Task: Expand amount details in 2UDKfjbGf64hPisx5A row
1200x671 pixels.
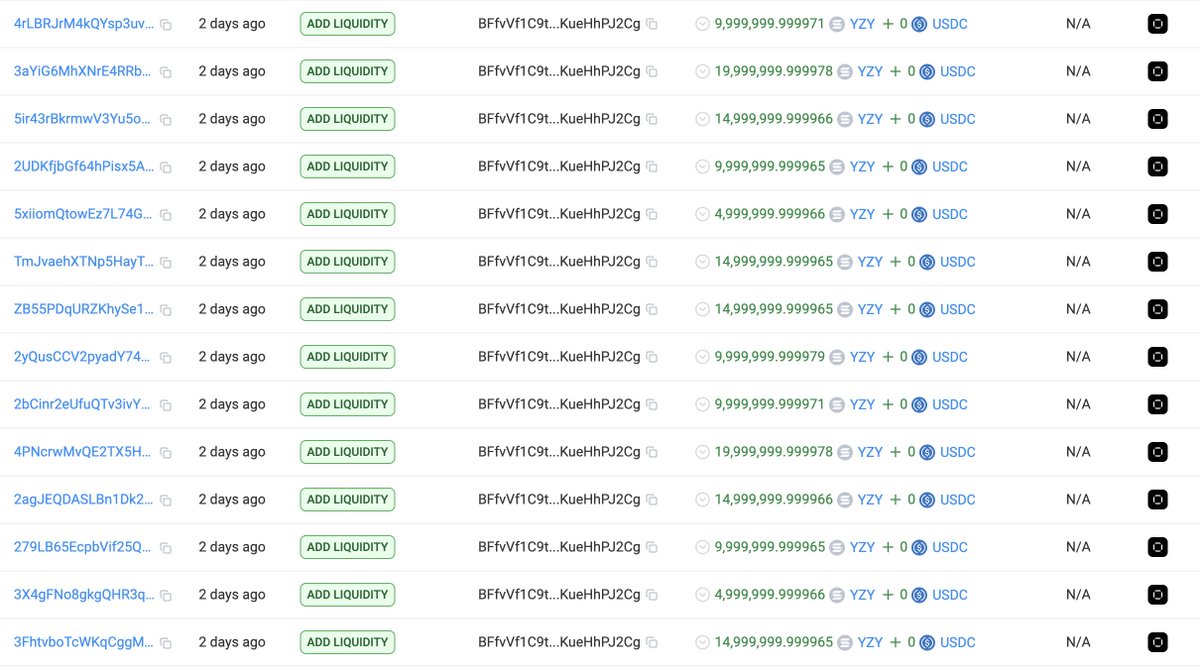Action: (702, 167)
